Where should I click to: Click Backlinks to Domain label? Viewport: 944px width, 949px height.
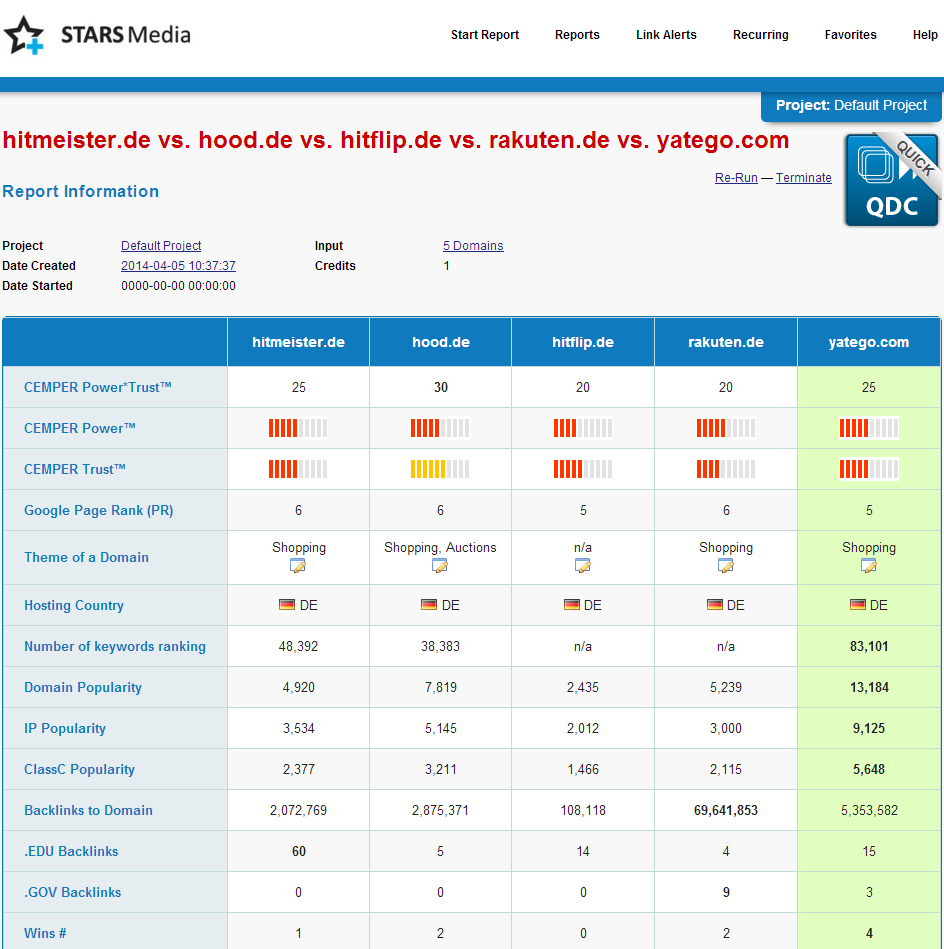coord(88,810)
